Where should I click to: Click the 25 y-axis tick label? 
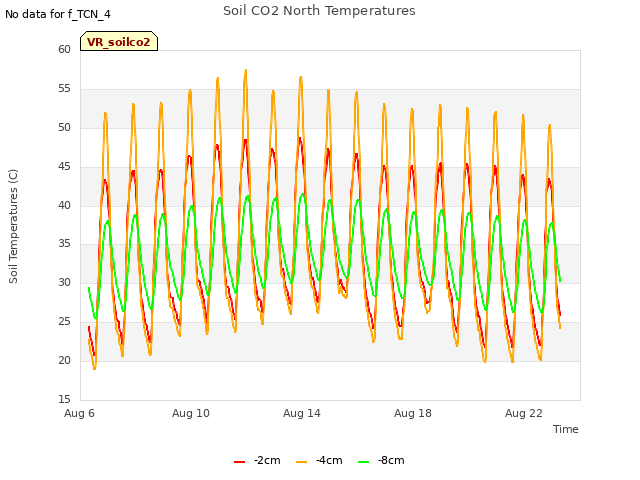coord(64,322)
